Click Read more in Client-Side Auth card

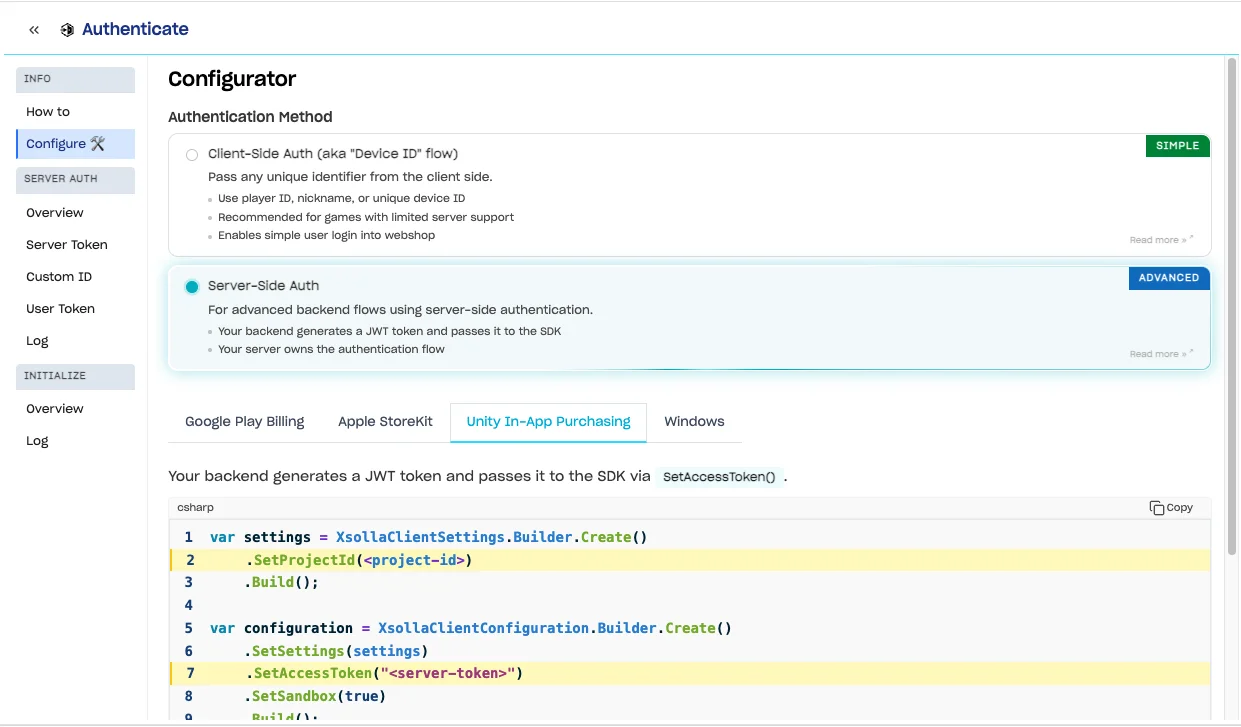(1161, 240)
